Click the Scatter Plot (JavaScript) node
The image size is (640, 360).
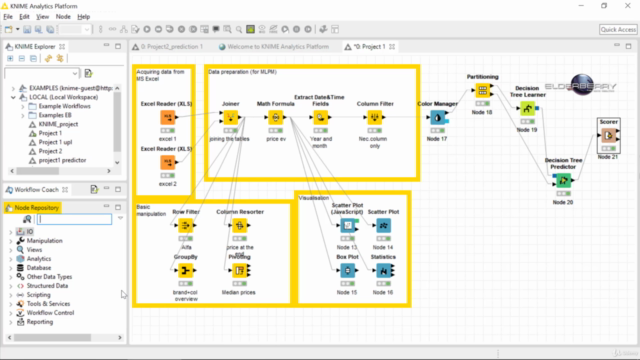point(347,225)
